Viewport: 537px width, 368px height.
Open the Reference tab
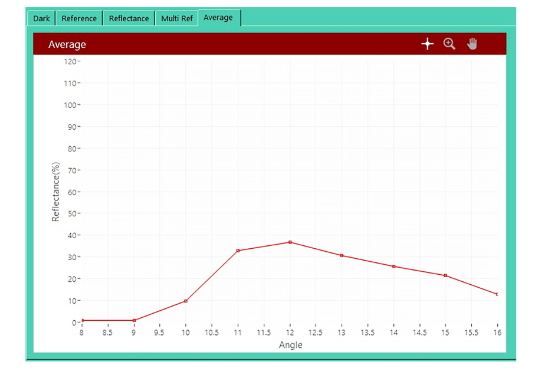click(x=79, y=18)
